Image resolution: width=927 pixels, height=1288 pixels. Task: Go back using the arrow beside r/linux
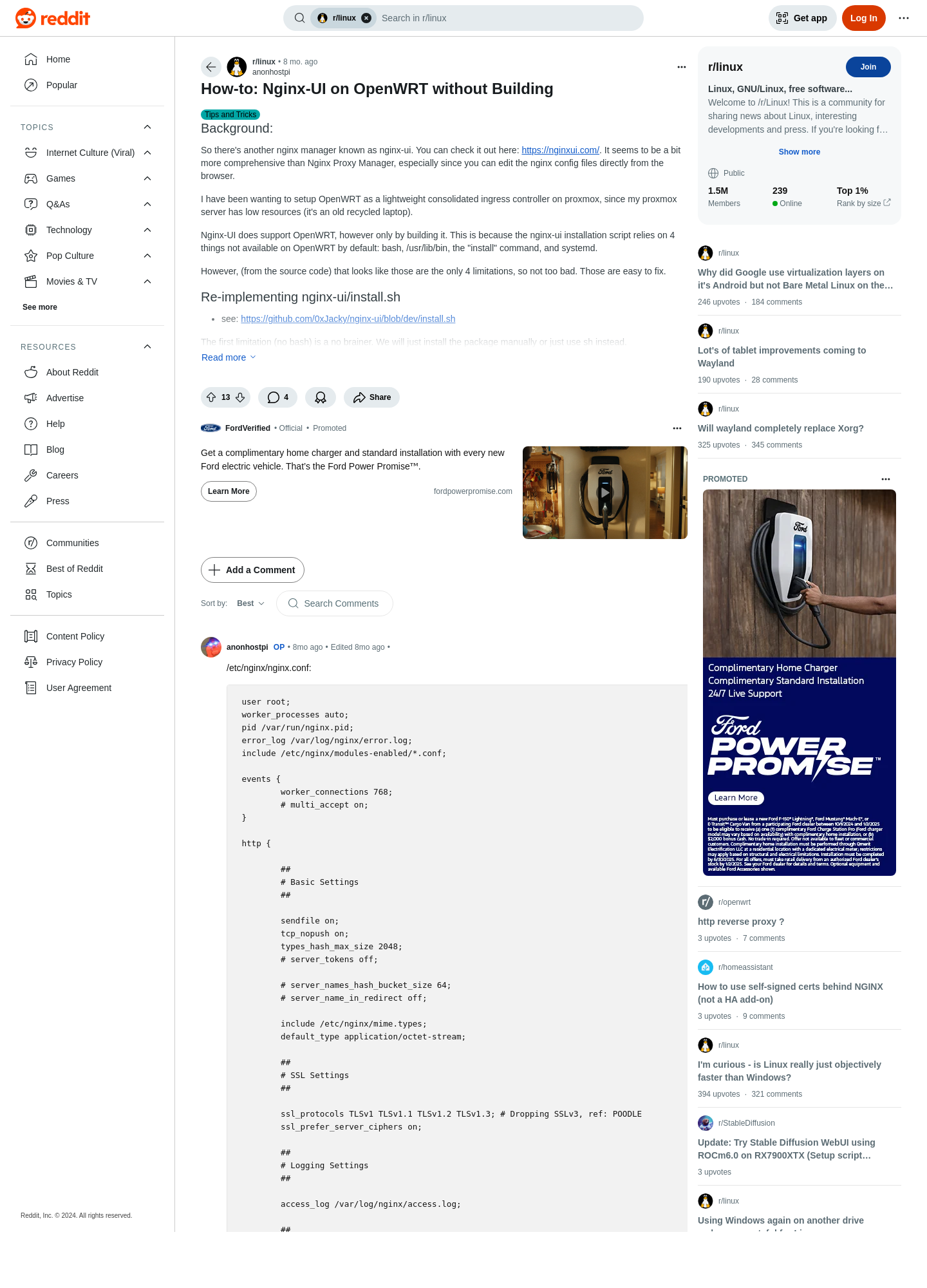(211, 67)
